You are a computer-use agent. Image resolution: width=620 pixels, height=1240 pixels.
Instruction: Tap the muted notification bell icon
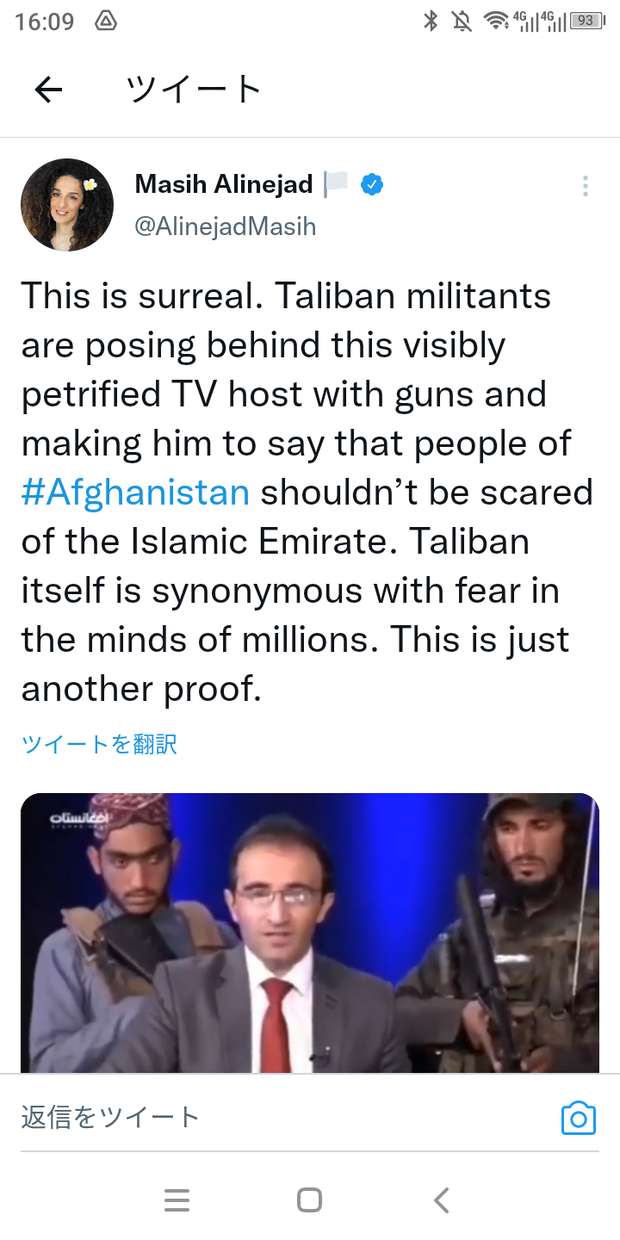(x=461, y=20)
